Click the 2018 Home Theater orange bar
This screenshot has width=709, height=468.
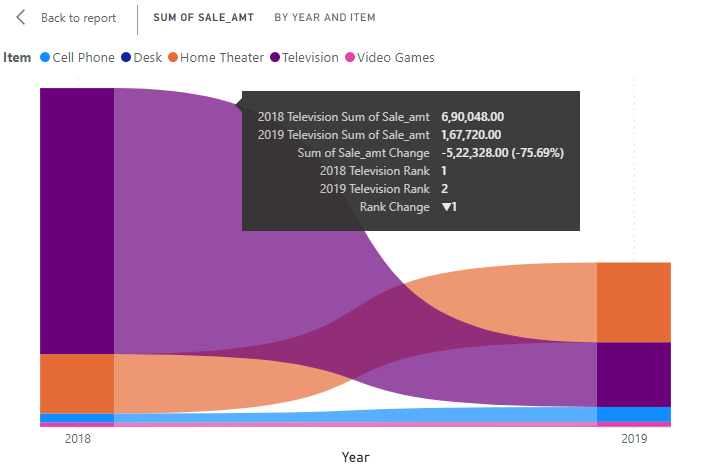pos(77,383)
